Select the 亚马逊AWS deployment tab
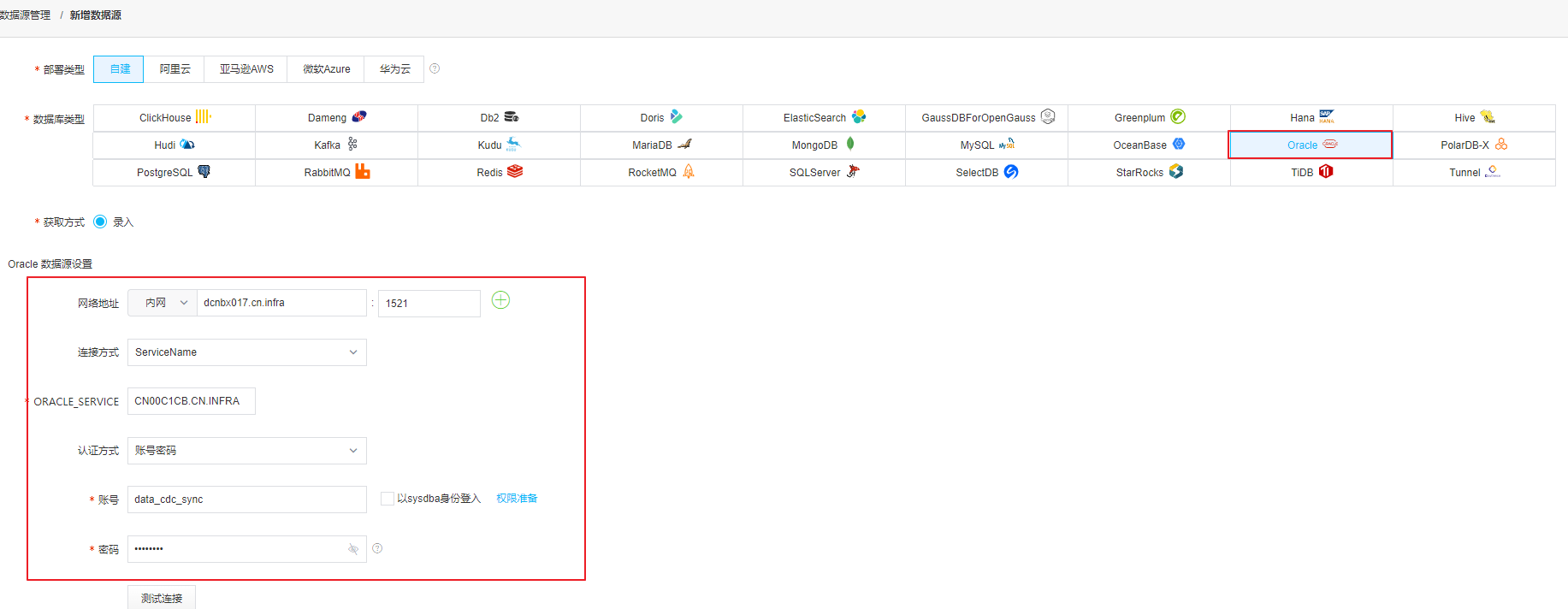1568x609 pixels. [246, 69]
